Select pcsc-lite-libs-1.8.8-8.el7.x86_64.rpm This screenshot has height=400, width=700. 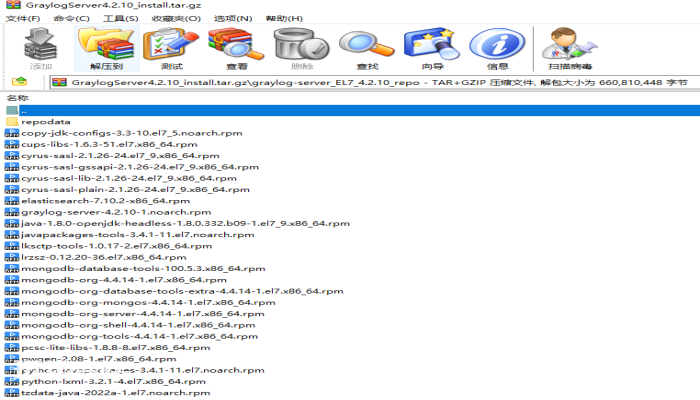tap(116, 347)
